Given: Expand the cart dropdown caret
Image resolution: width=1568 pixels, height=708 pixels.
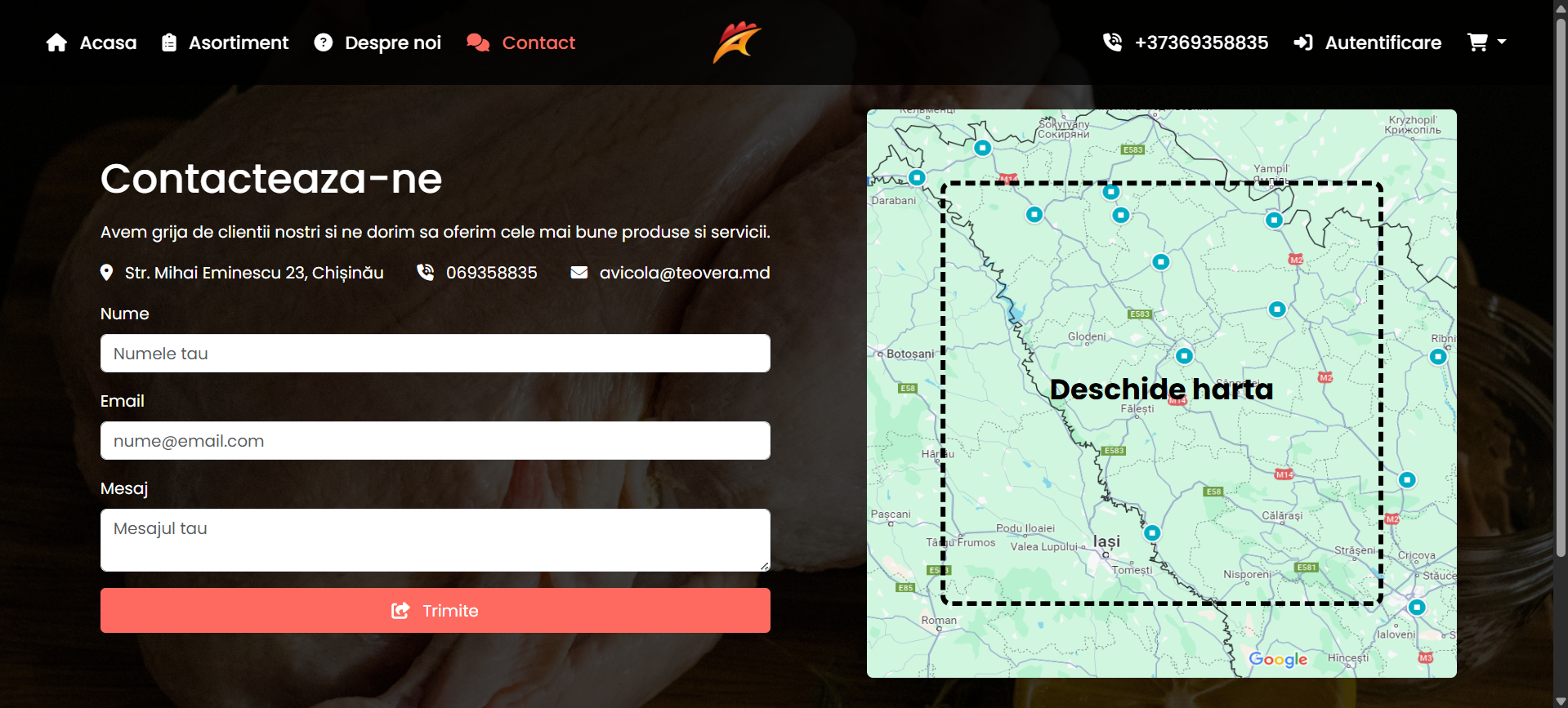Looking at the screenshot, I should pos(1502,42).
